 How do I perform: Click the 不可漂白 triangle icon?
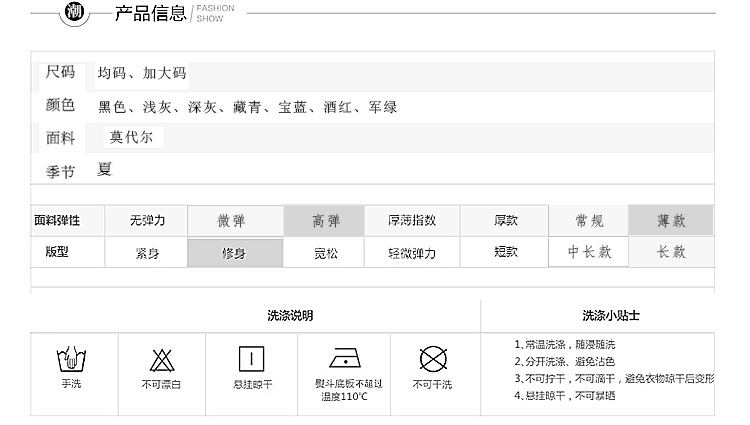pos(162,360)
